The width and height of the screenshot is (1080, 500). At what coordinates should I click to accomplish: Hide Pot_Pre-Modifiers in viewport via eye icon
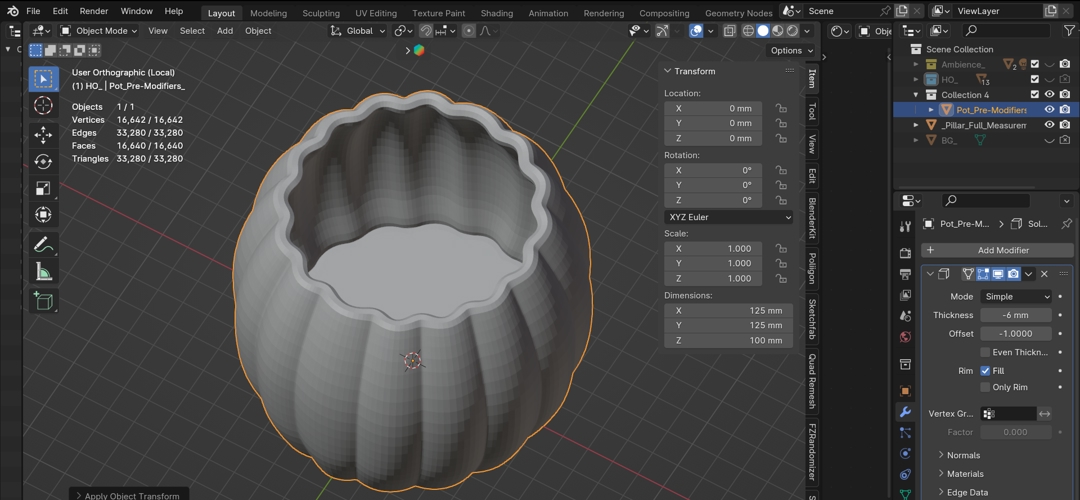pyautogui.click(x=1049, y=110)
